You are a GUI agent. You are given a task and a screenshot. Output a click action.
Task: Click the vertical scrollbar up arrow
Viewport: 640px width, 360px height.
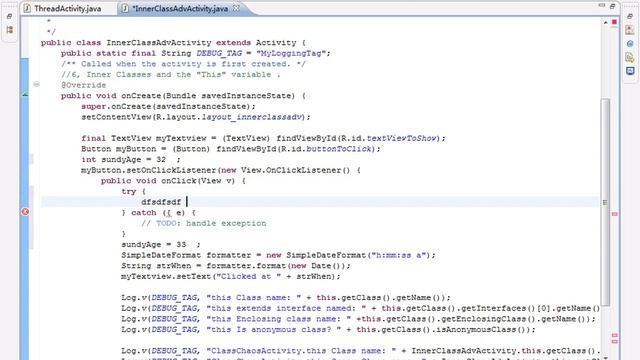[605, 22]
